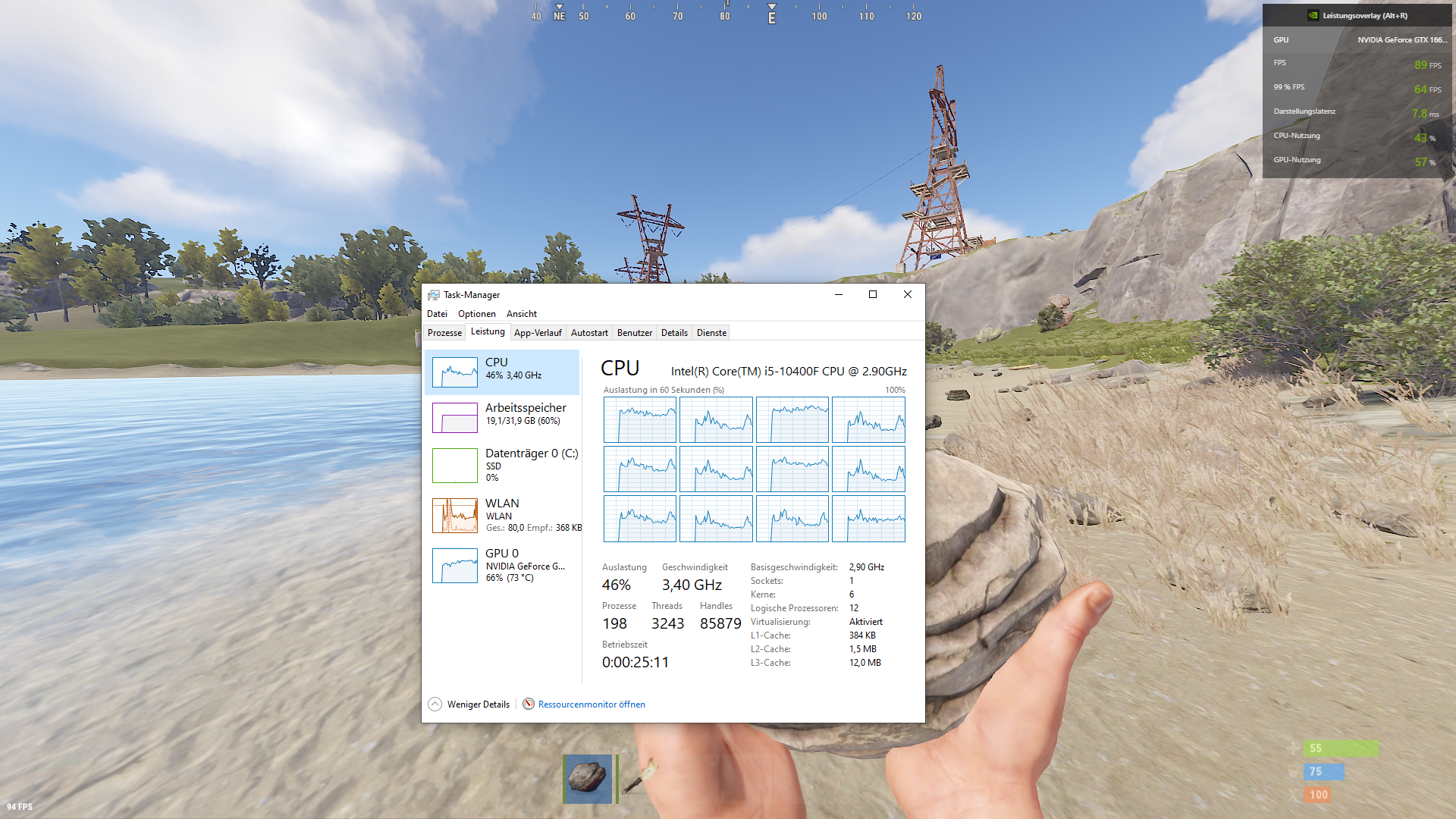Open the Optionen menu

pos(476,314)
